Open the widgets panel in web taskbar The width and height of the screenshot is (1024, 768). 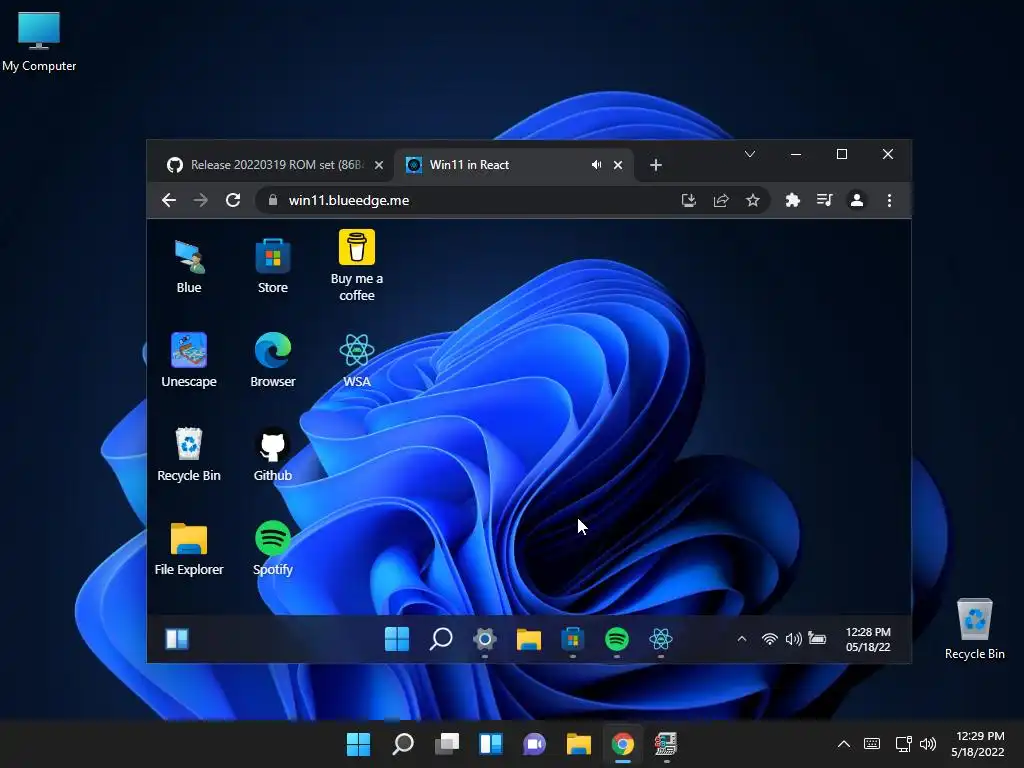(x=177, y=639)
